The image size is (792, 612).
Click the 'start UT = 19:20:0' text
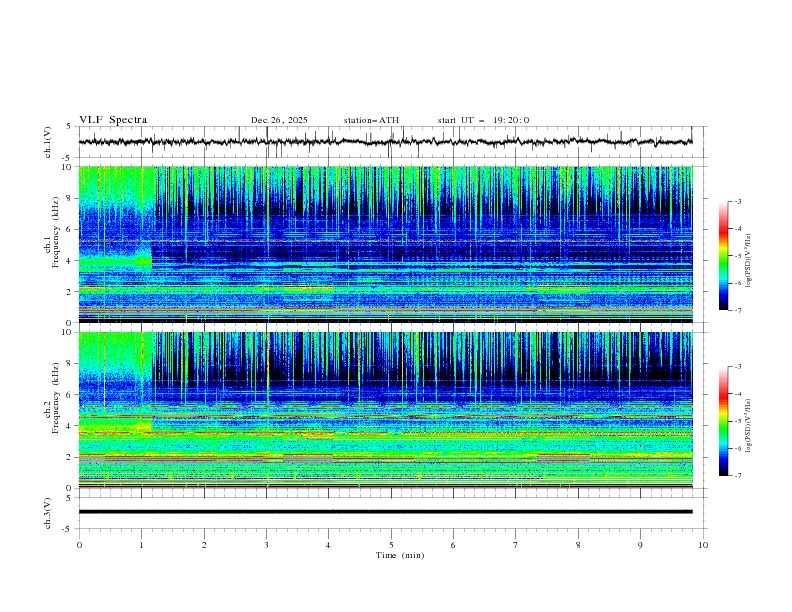point(483,120)
